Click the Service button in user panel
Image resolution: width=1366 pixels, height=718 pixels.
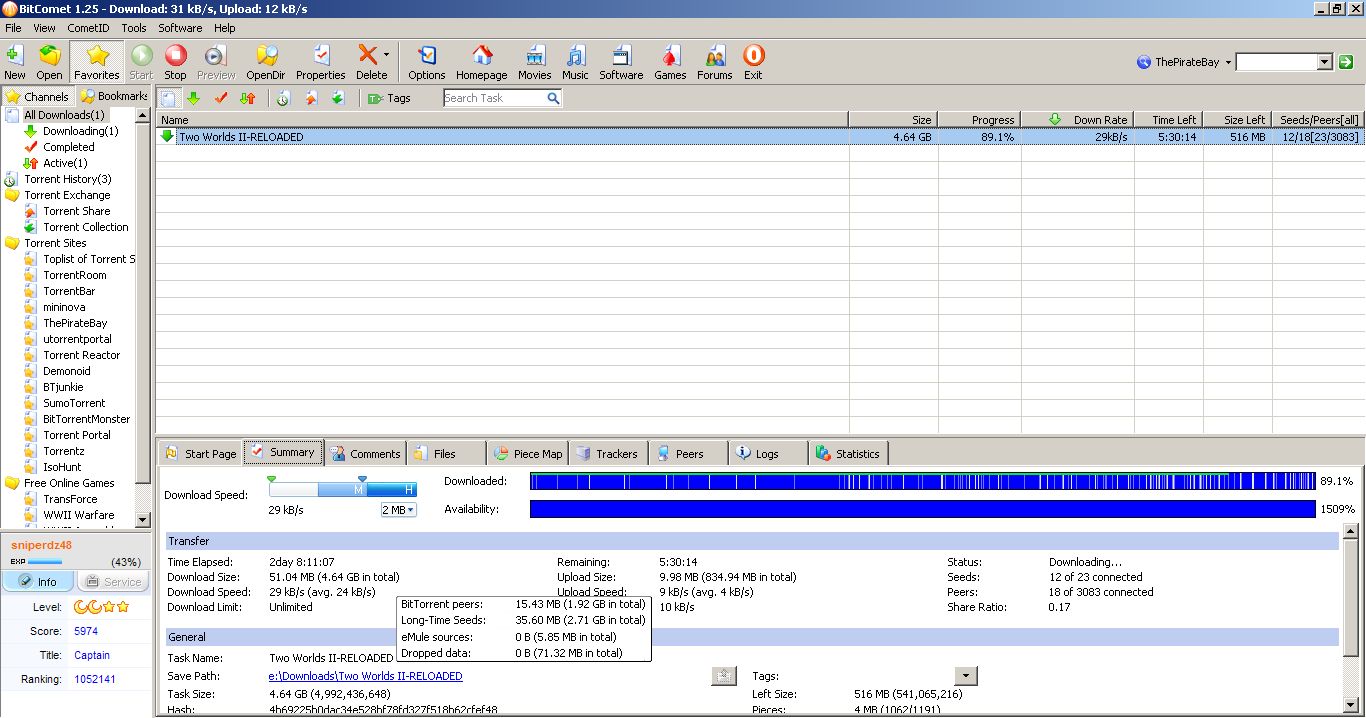(113, 581)
